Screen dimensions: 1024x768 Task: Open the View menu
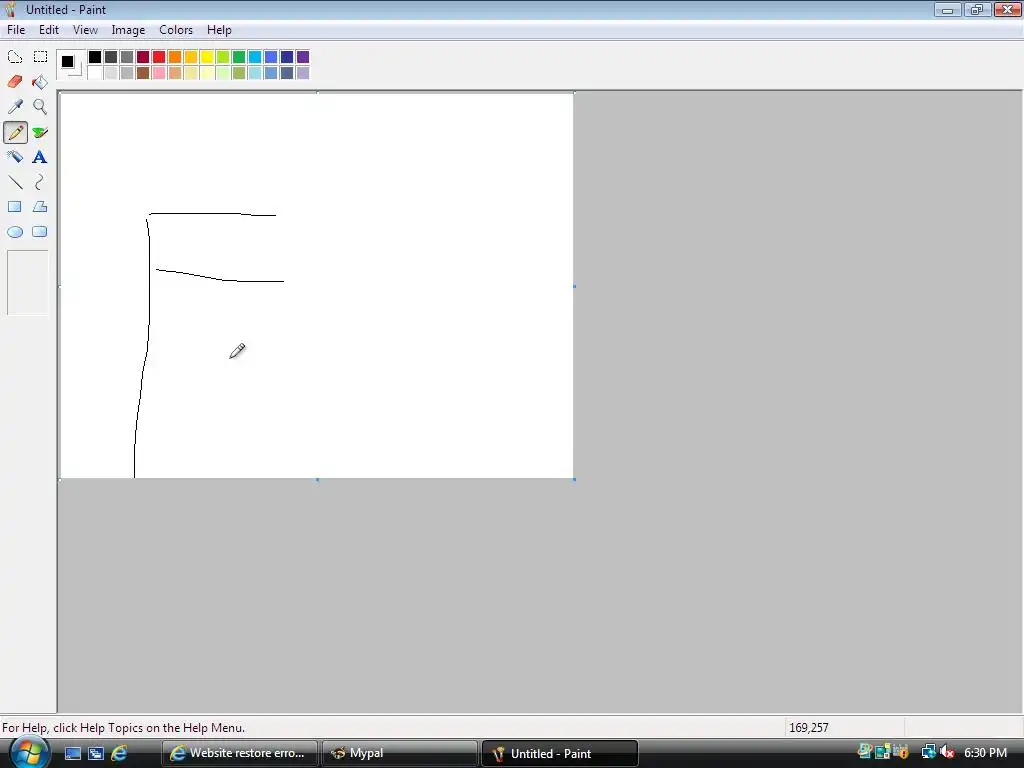coord(86,30)
